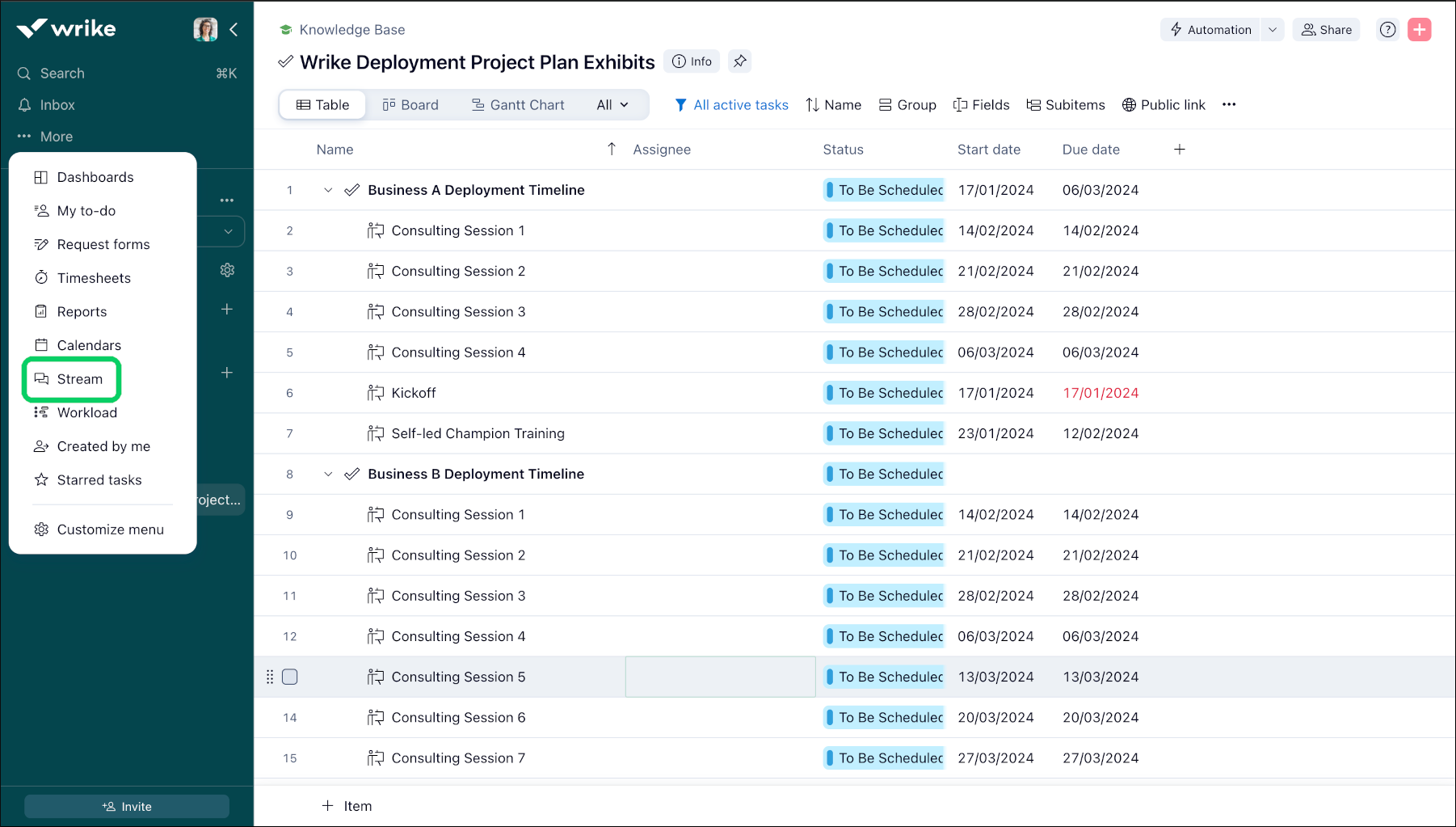Add a new column with plus icon
The width and height of the screenshot is (1456, 827).
1179,150
